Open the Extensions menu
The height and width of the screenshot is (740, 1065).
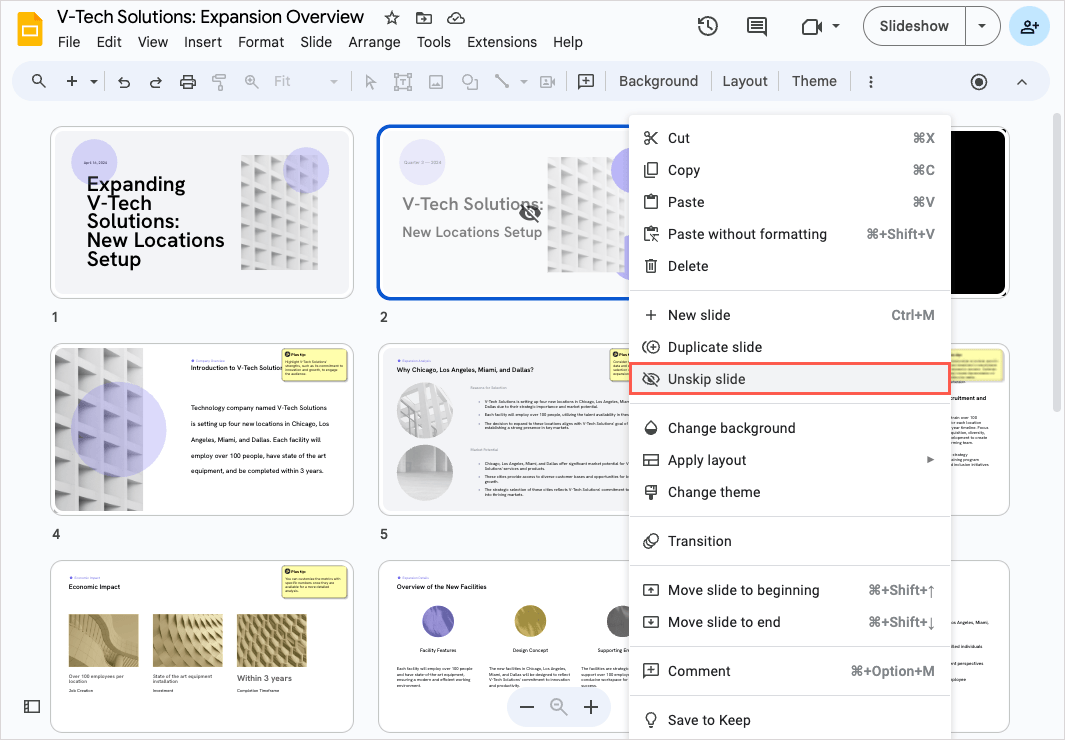502,42
